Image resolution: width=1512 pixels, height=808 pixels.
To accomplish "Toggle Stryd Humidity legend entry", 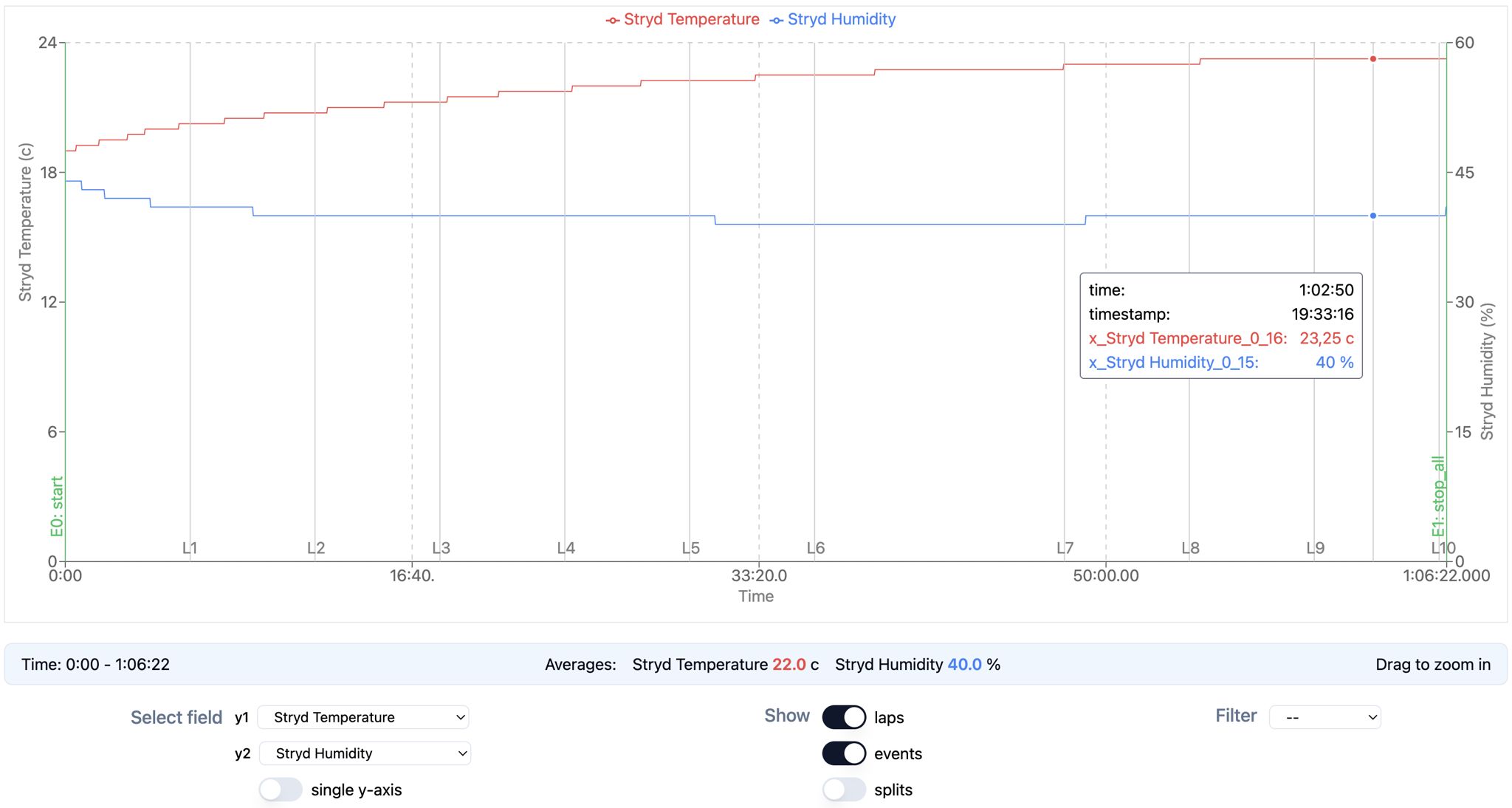I will (833, 20).
